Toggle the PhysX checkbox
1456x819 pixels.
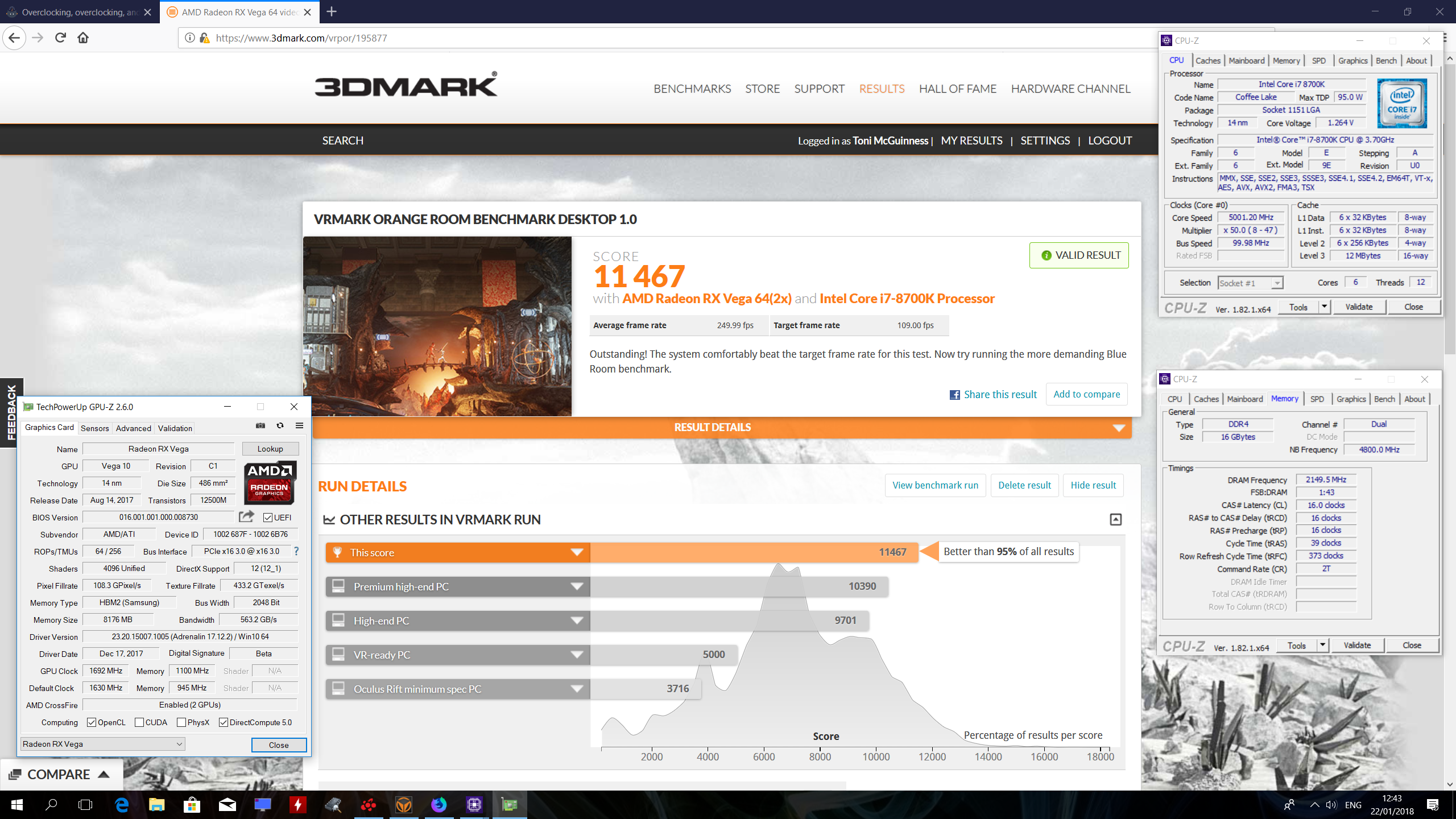[181, 722]
